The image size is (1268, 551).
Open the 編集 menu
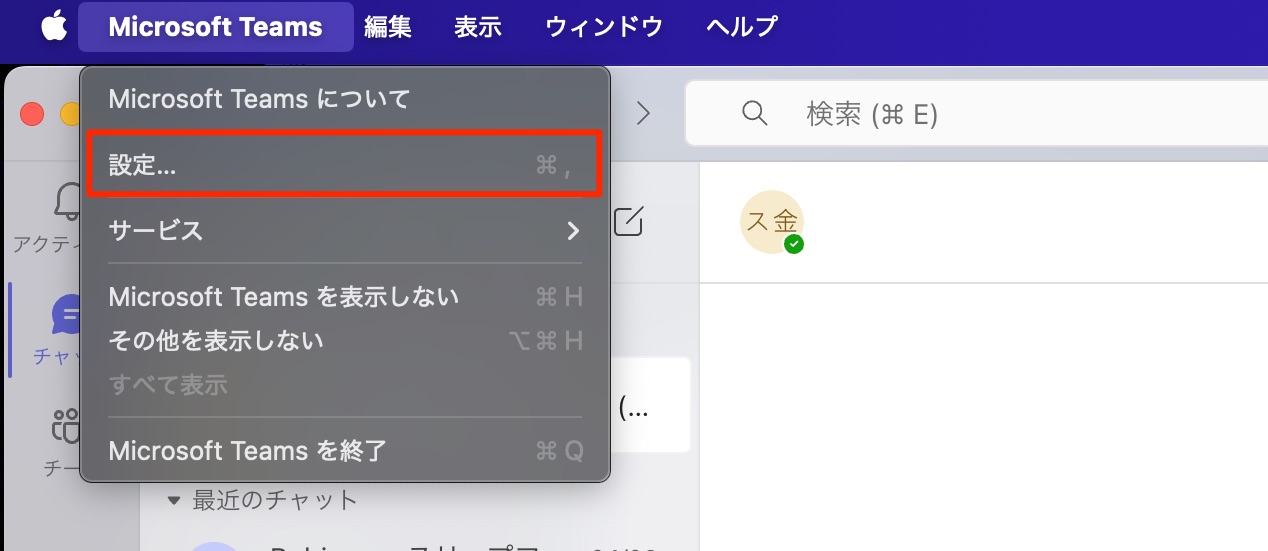tap(388, 27)
